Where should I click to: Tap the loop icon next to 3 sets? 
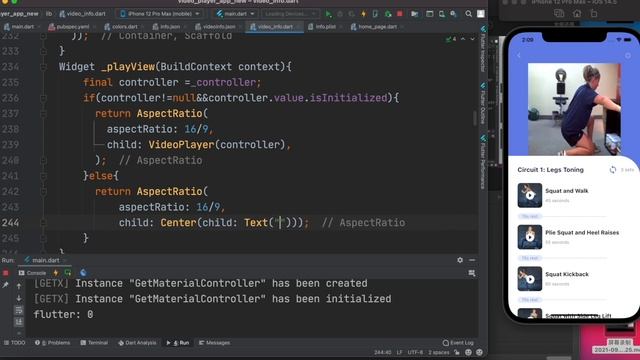click(613, 169)
